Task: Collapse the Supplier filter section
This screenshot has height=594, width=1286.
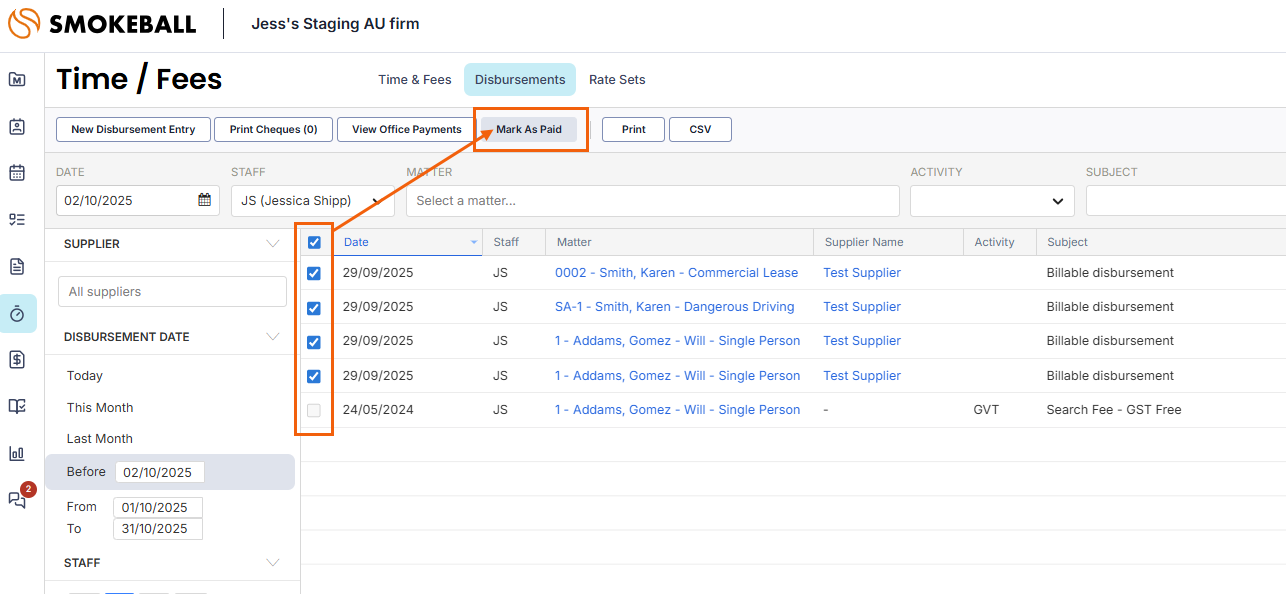Action: pos(272,244)
